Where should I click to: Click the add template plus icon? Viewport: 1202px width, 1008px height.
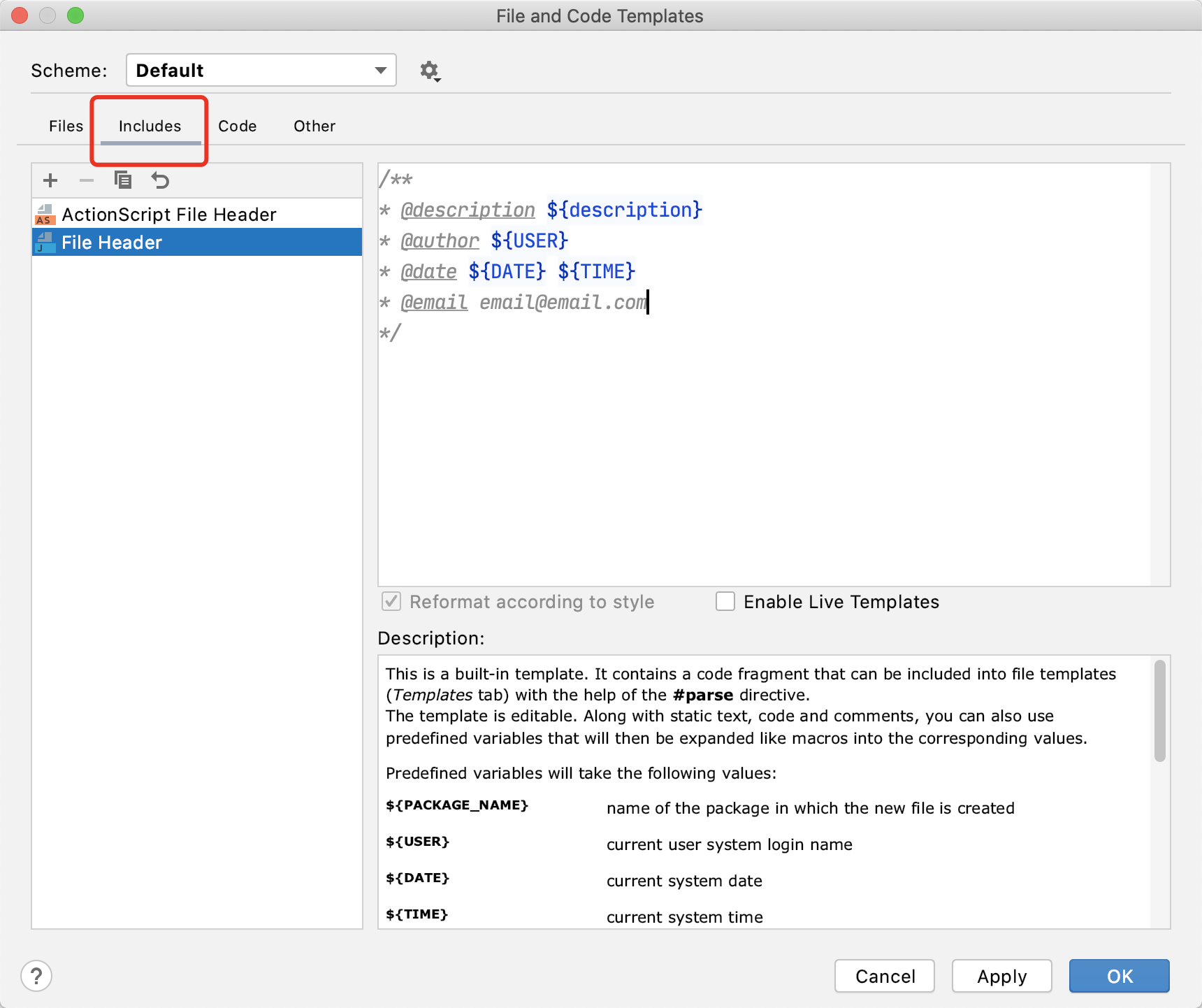pos(50,181)
